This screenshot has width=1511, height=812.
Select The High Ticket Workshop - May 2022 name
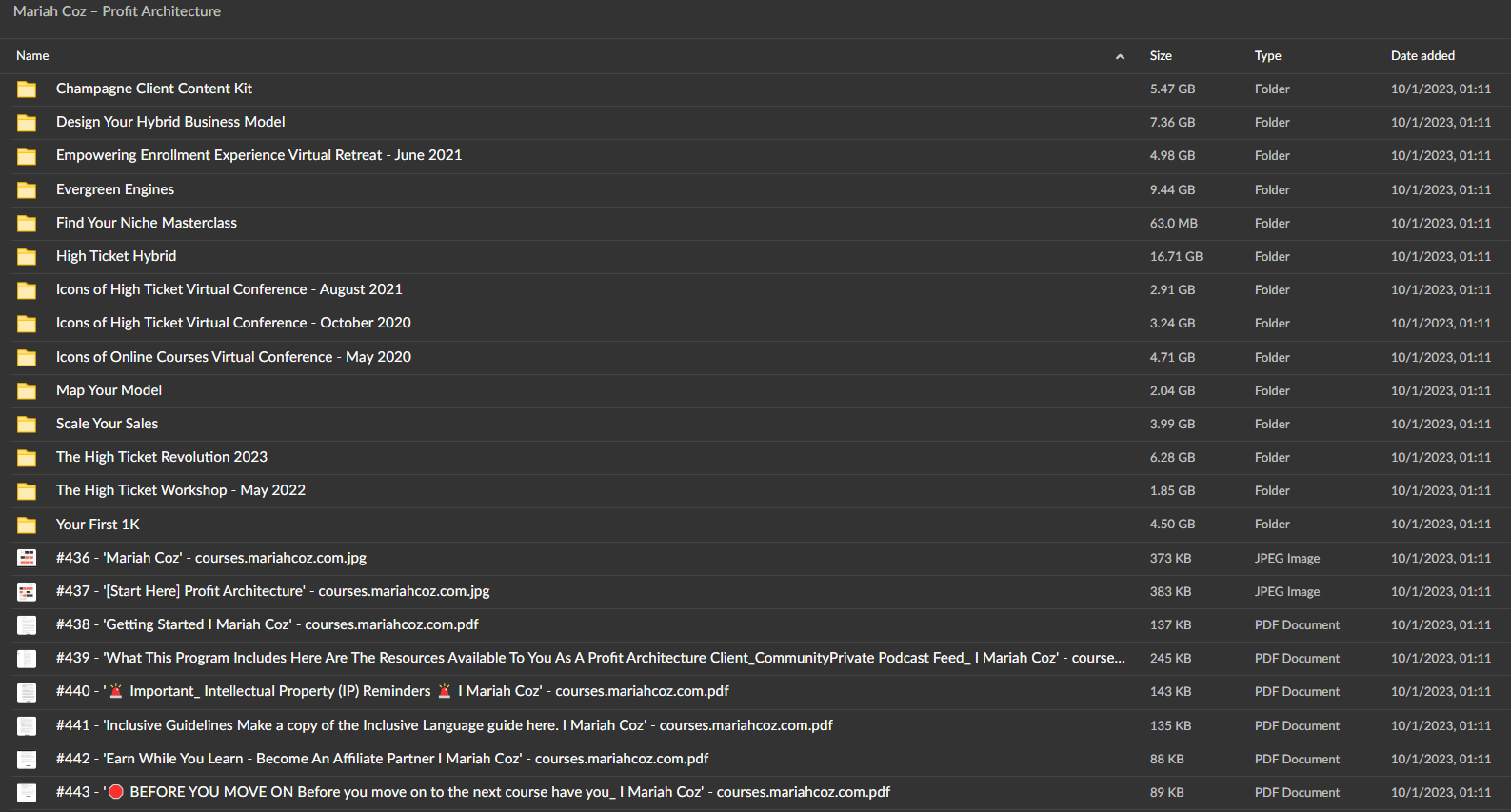pyautogui.click(x=181, y=490)
